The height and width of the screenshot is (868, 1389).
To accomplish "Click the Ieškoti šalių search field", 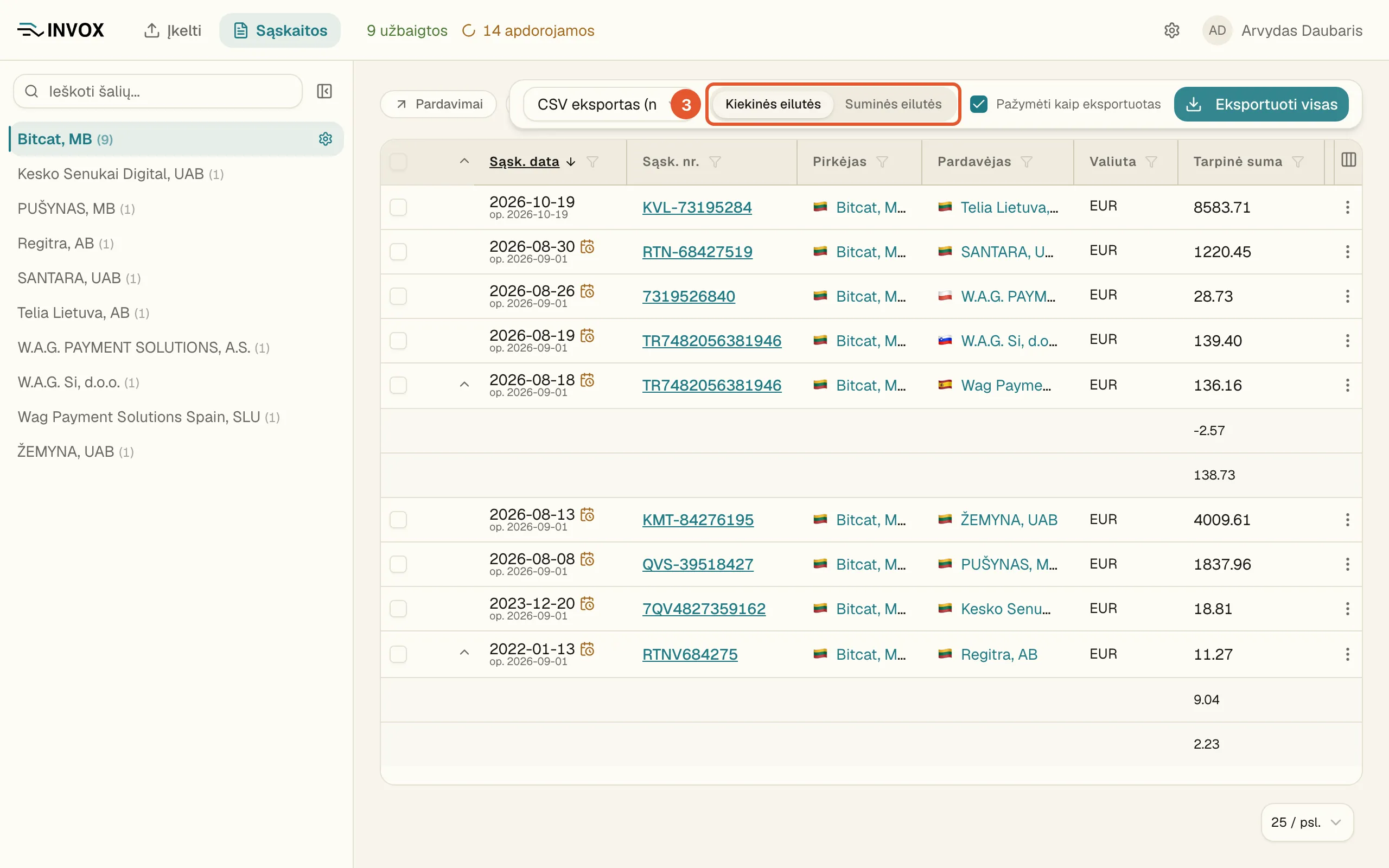I will (x=158, y=91).
